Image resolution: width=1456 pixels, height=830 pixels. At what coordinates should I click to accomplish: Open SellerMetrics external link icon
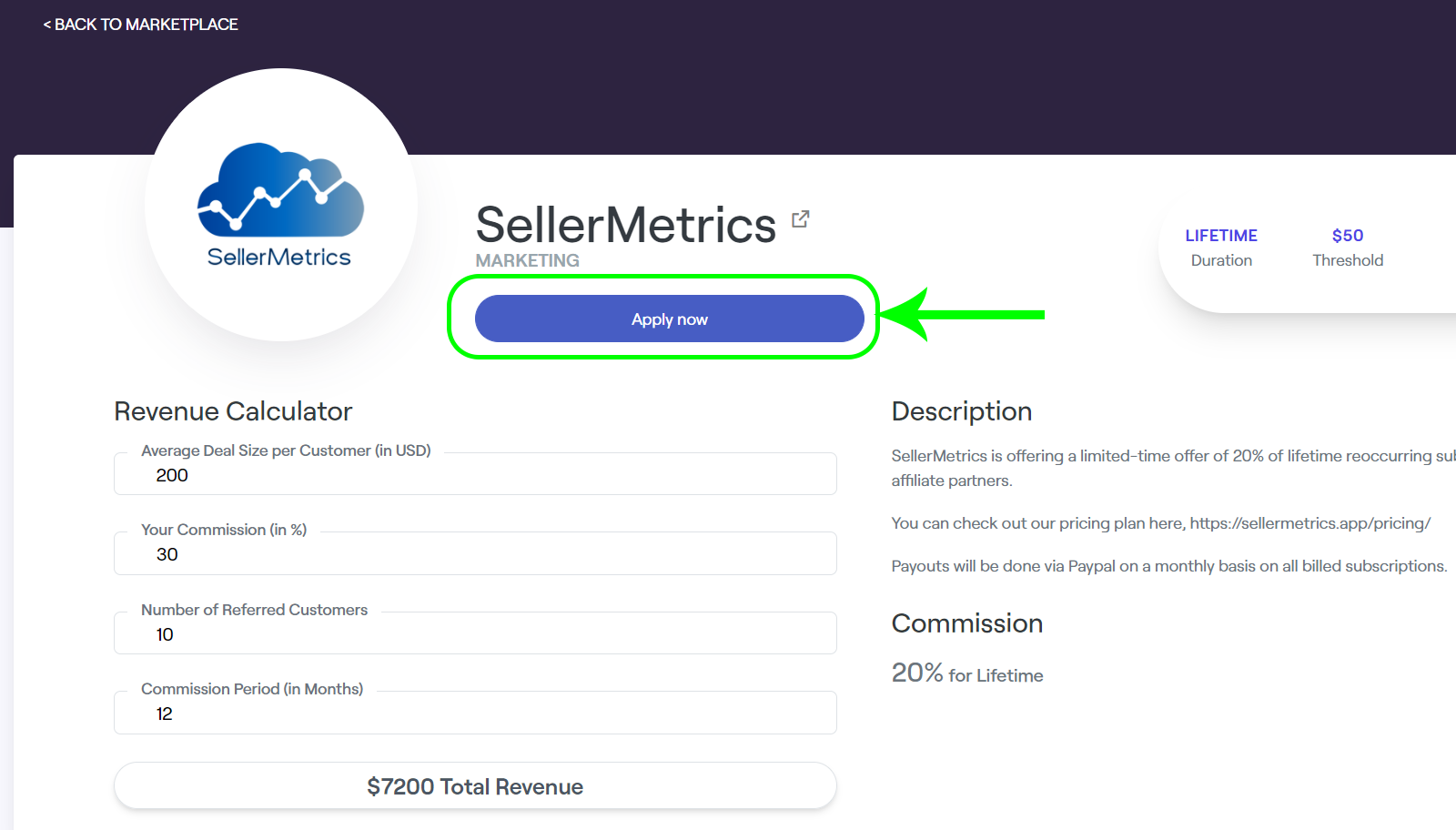click(800, 219)
